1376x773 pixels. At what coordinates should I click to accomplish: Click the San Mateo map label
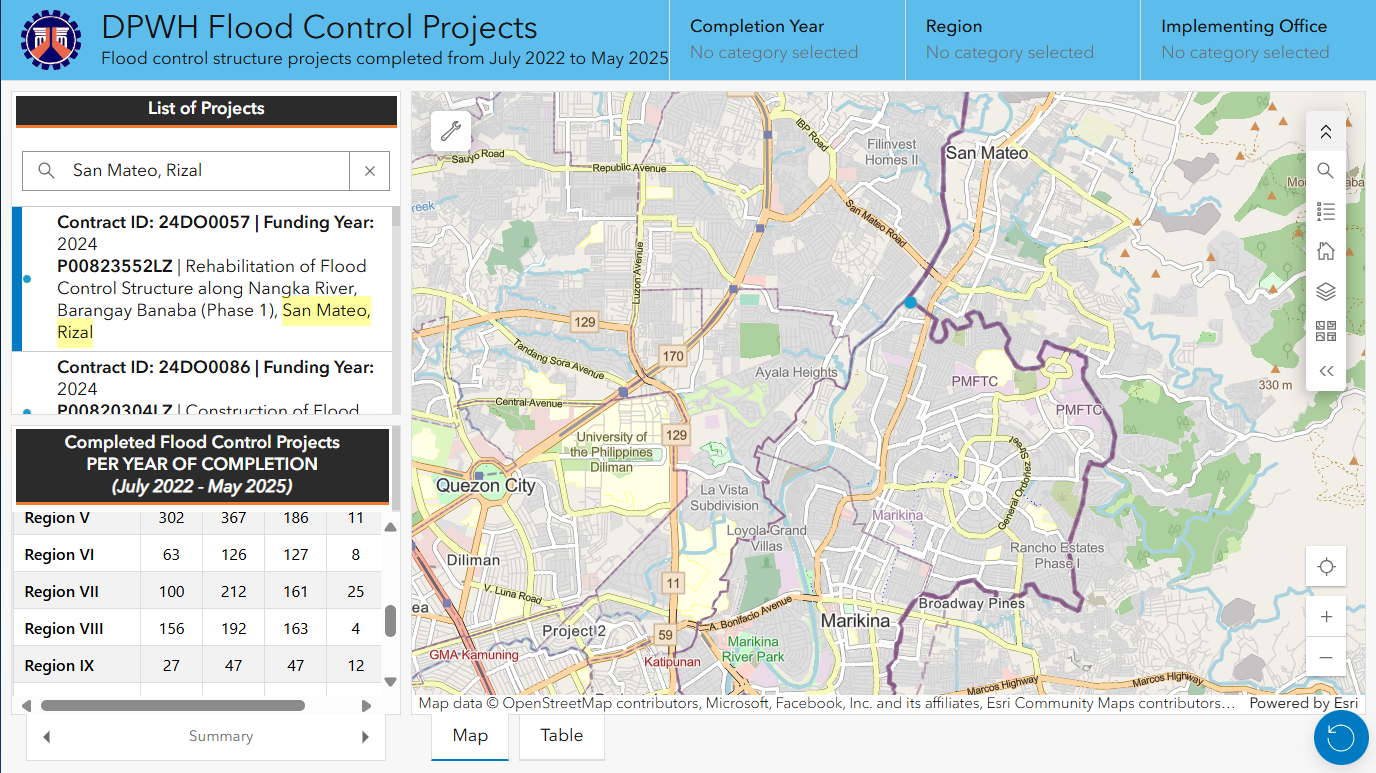987,153
